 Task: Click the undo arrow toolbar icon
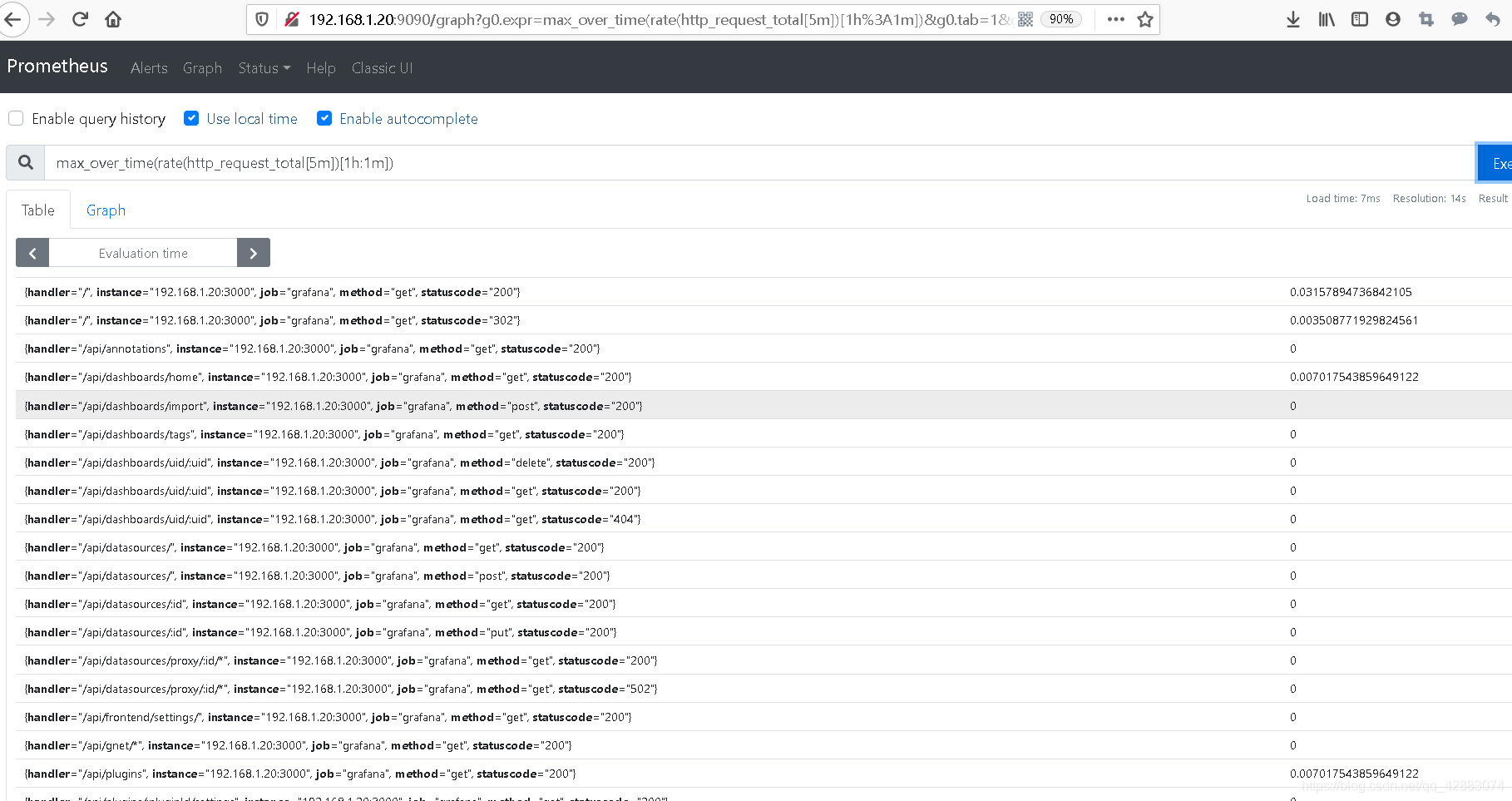tap(1493, 19)
